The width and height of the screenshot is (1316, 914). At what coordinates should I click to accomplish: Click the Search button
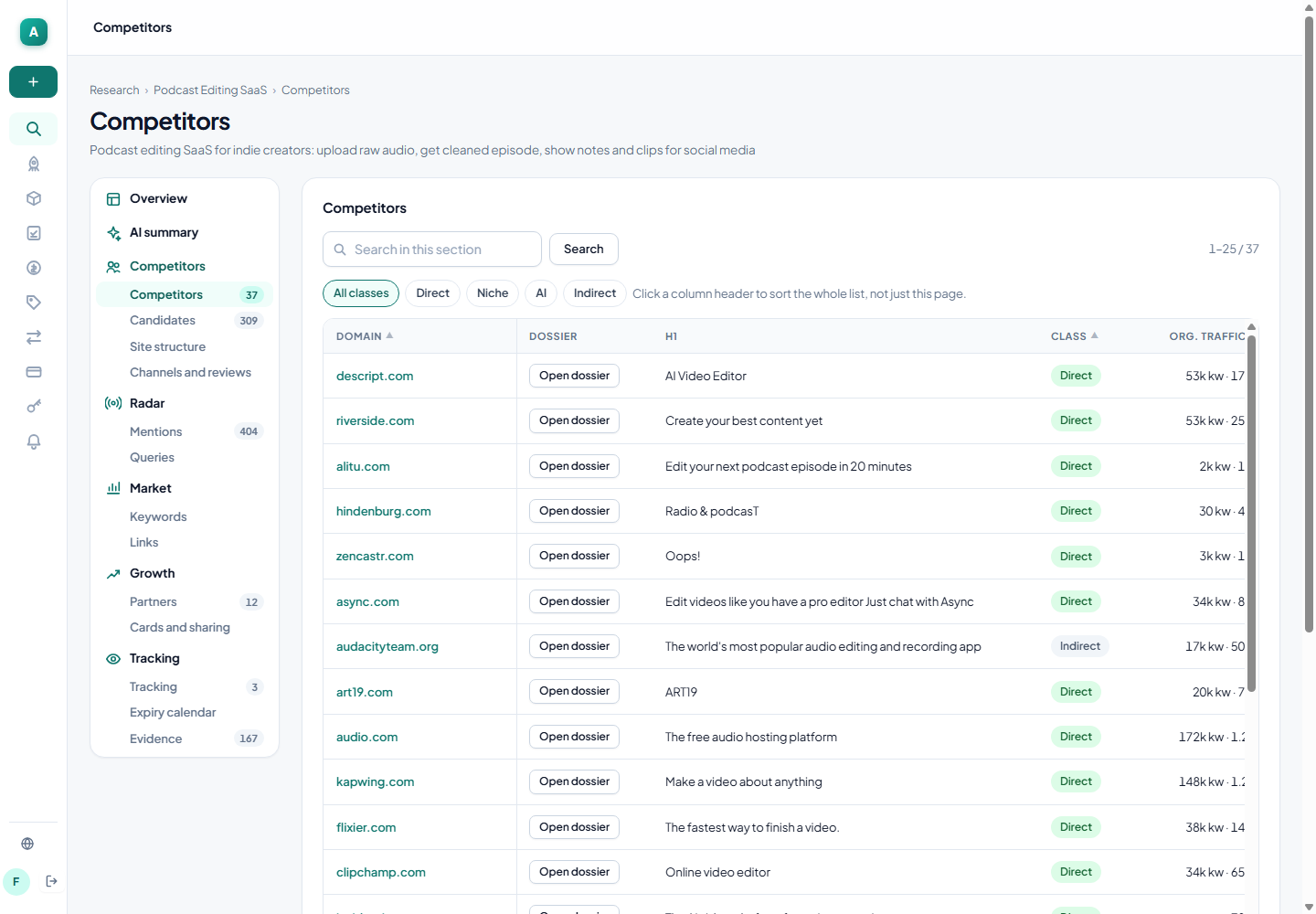click(584, 249)
